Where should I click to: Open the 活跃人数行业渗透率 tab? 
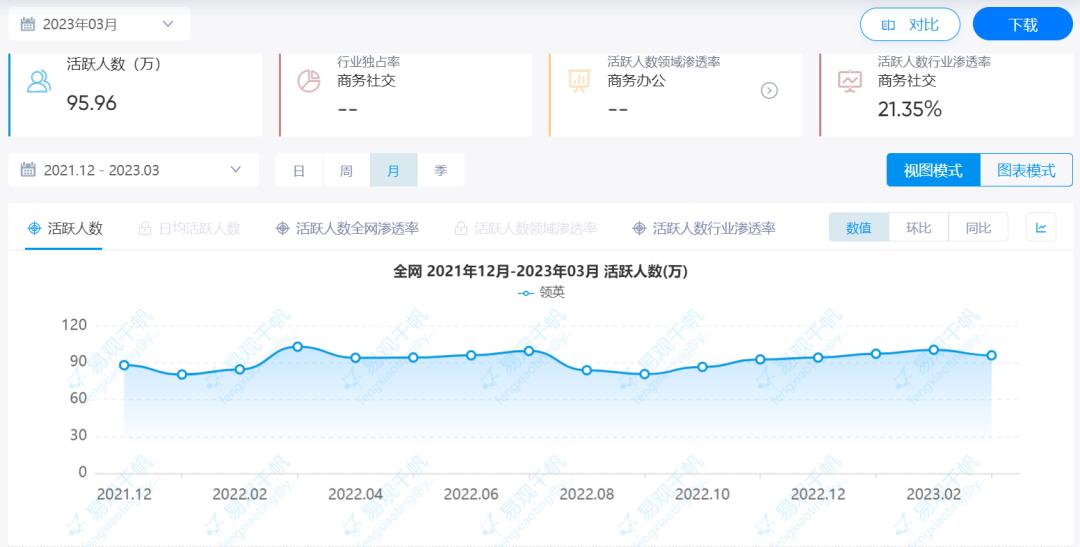[704, 229]
